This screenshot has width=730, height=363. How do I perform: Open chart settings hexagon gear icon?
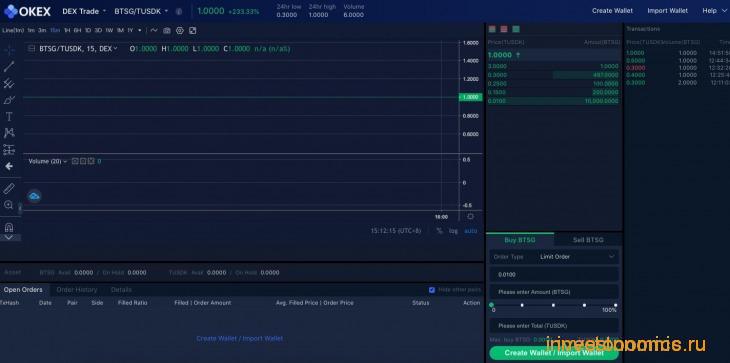180,31
